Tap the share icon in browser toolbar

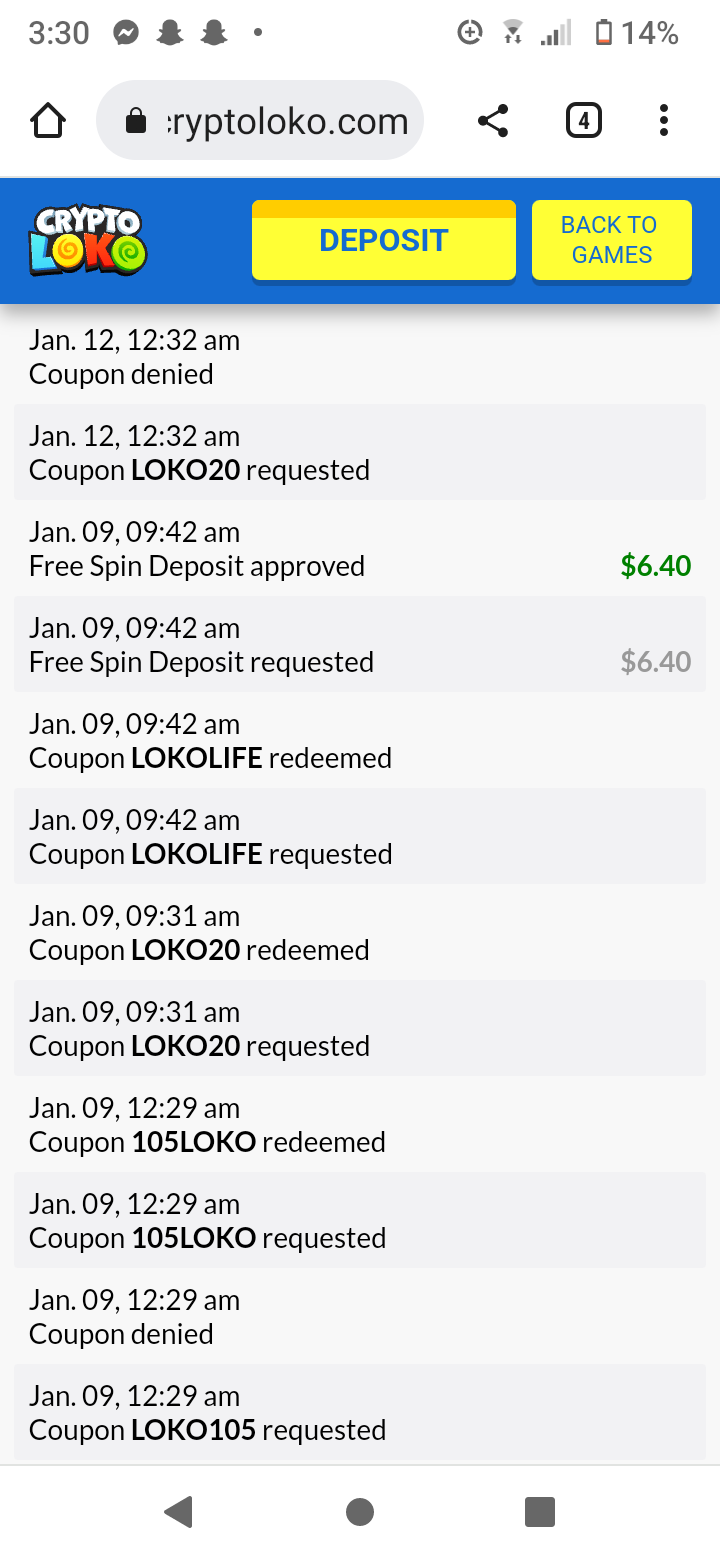(492, 122)
